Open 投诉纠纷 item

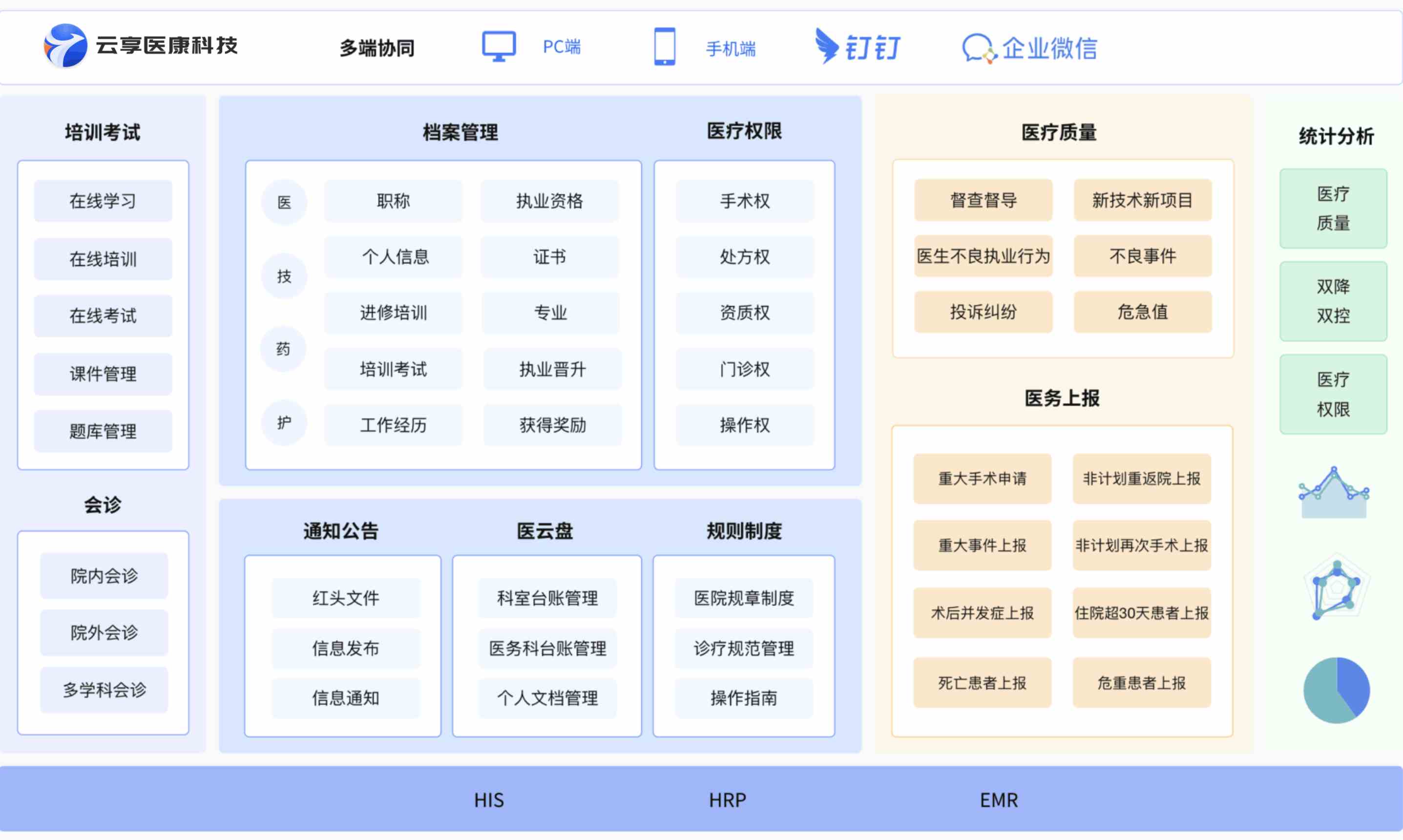click(x=983, y=312)
